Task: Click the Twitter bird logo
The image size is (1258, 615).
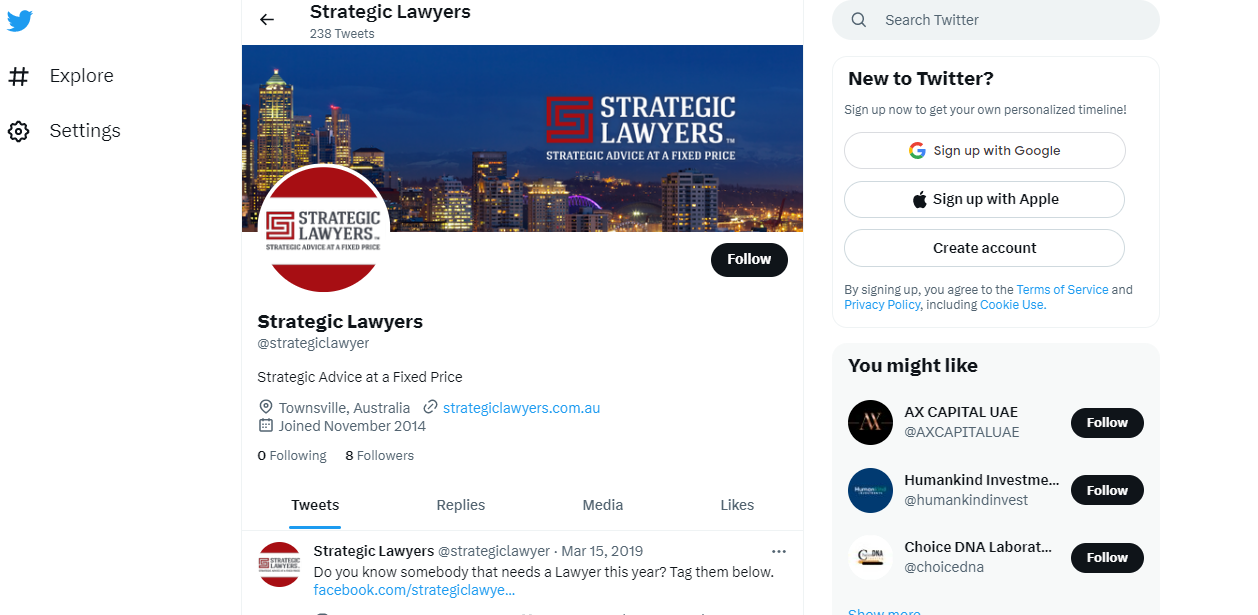Action: [19, 21]
